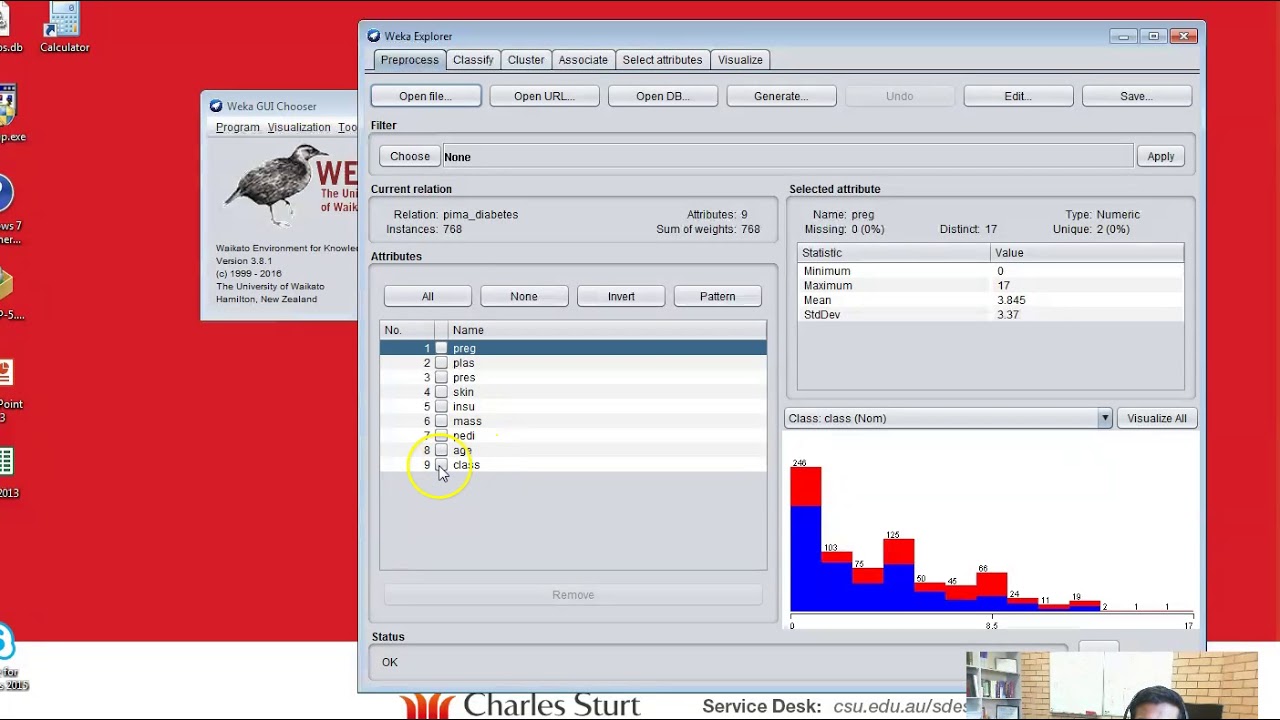Open the Visualization menu in GUI Chooser
The height and width of the screenshot is (720, 1280).
pyautogui.click(x=299, y=127)
